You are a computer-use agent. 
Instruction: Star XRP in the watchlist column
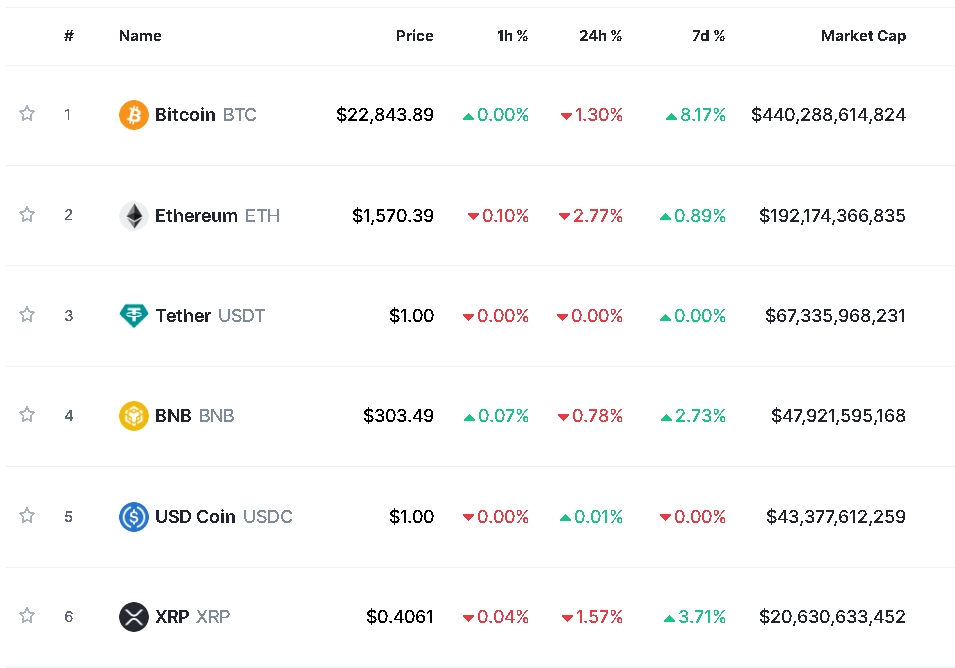[27, 616]
